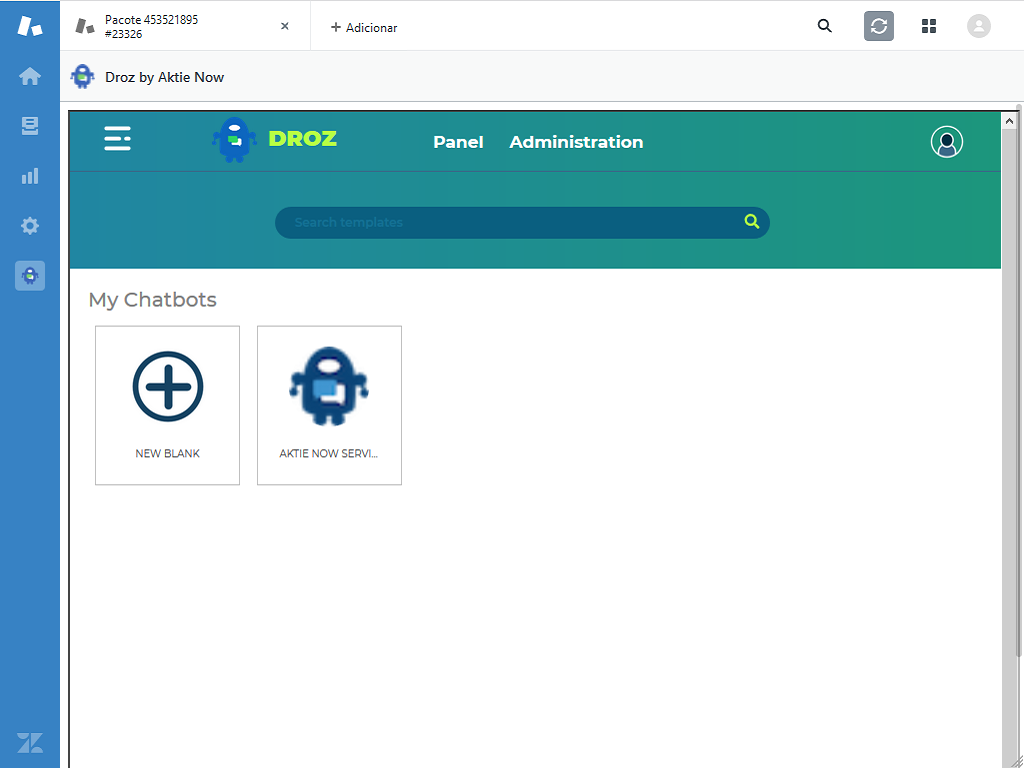This screenshot has width=1024, height=768.
Task: Switch to the Panel menu item
Action: tap(458, 142)
